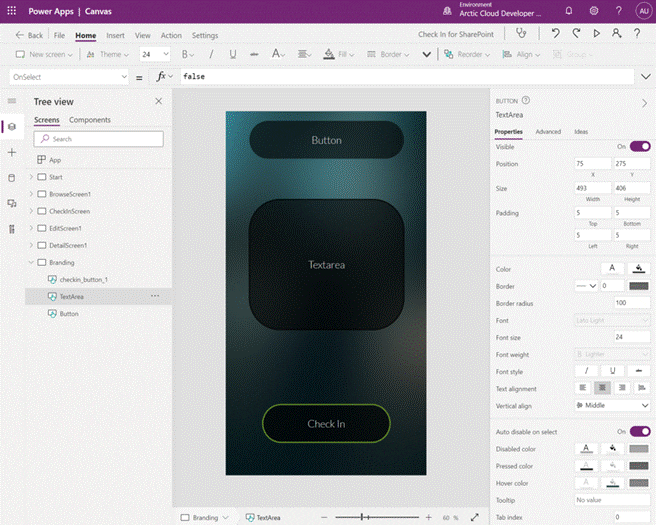
Task: Open the Vertical align dropdown
Action: 611,405
